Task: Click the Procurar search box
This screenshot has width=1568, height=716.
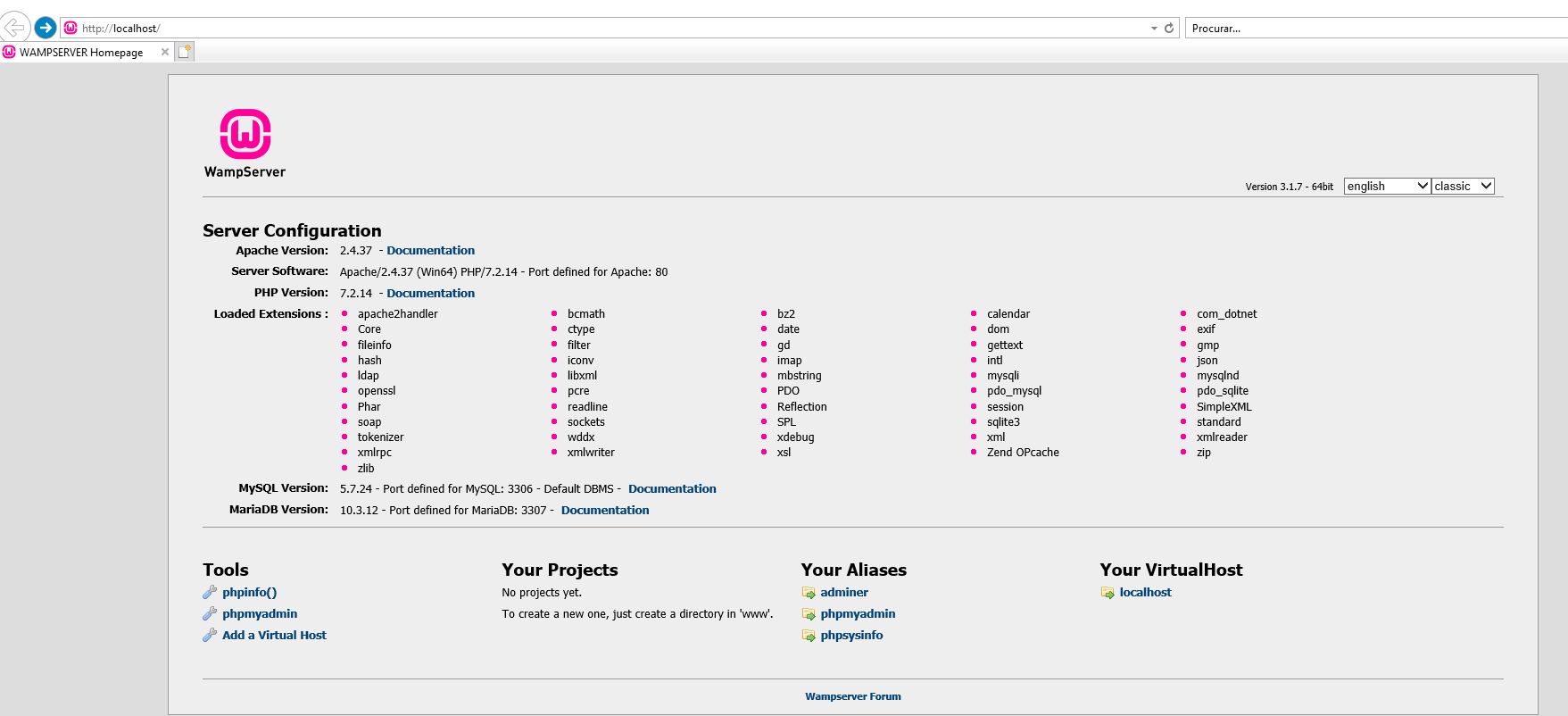Action: point(1374,28)
